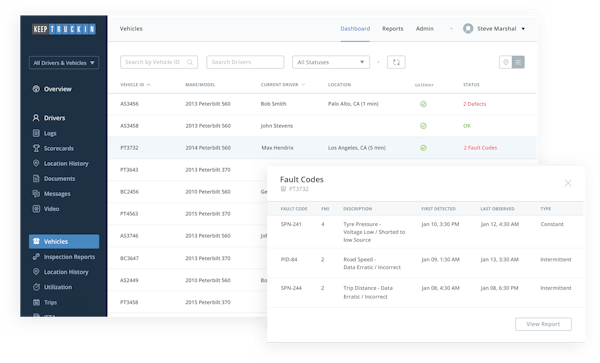The width and height of the screenshot is (600, 363).
Task: Click the vehicle icon beside PT3732 in popup
Action: pos(283,189)
